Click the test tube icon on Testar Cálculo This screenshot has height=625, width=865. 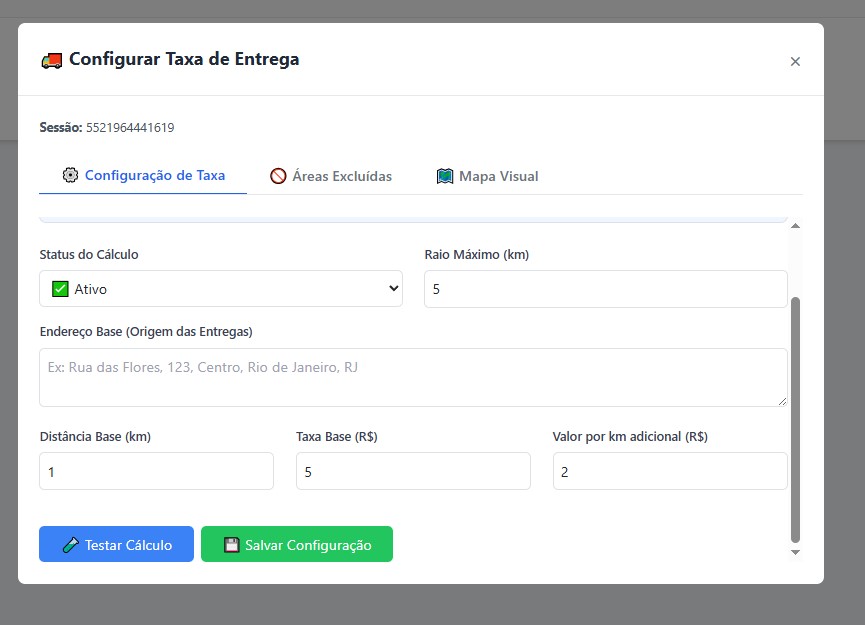click(70, 545)
